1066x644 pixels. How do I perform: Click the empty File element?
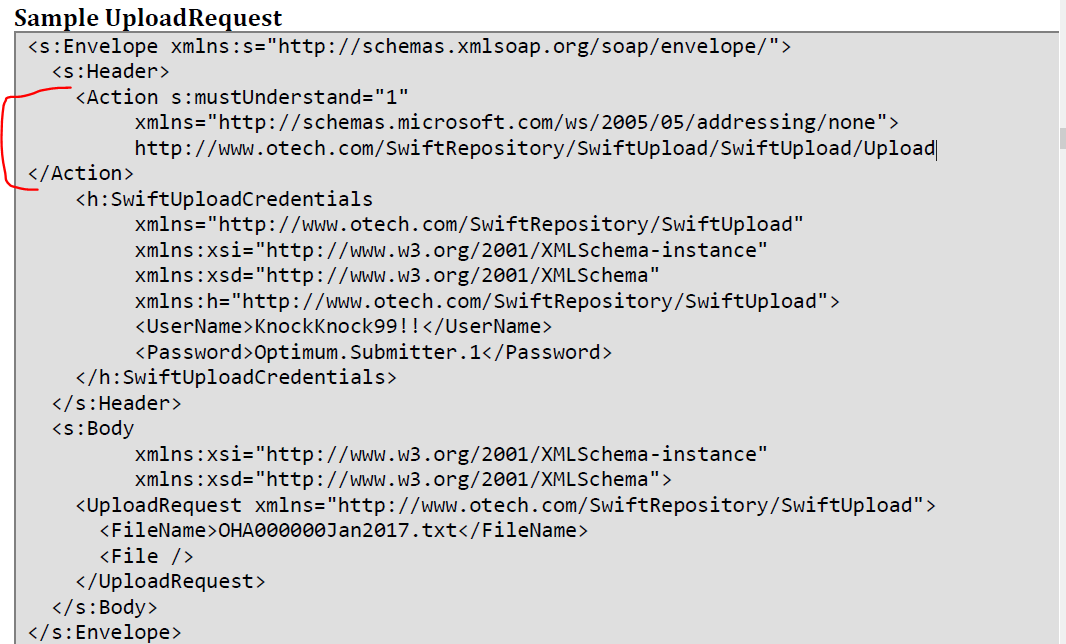click(147, 556)
